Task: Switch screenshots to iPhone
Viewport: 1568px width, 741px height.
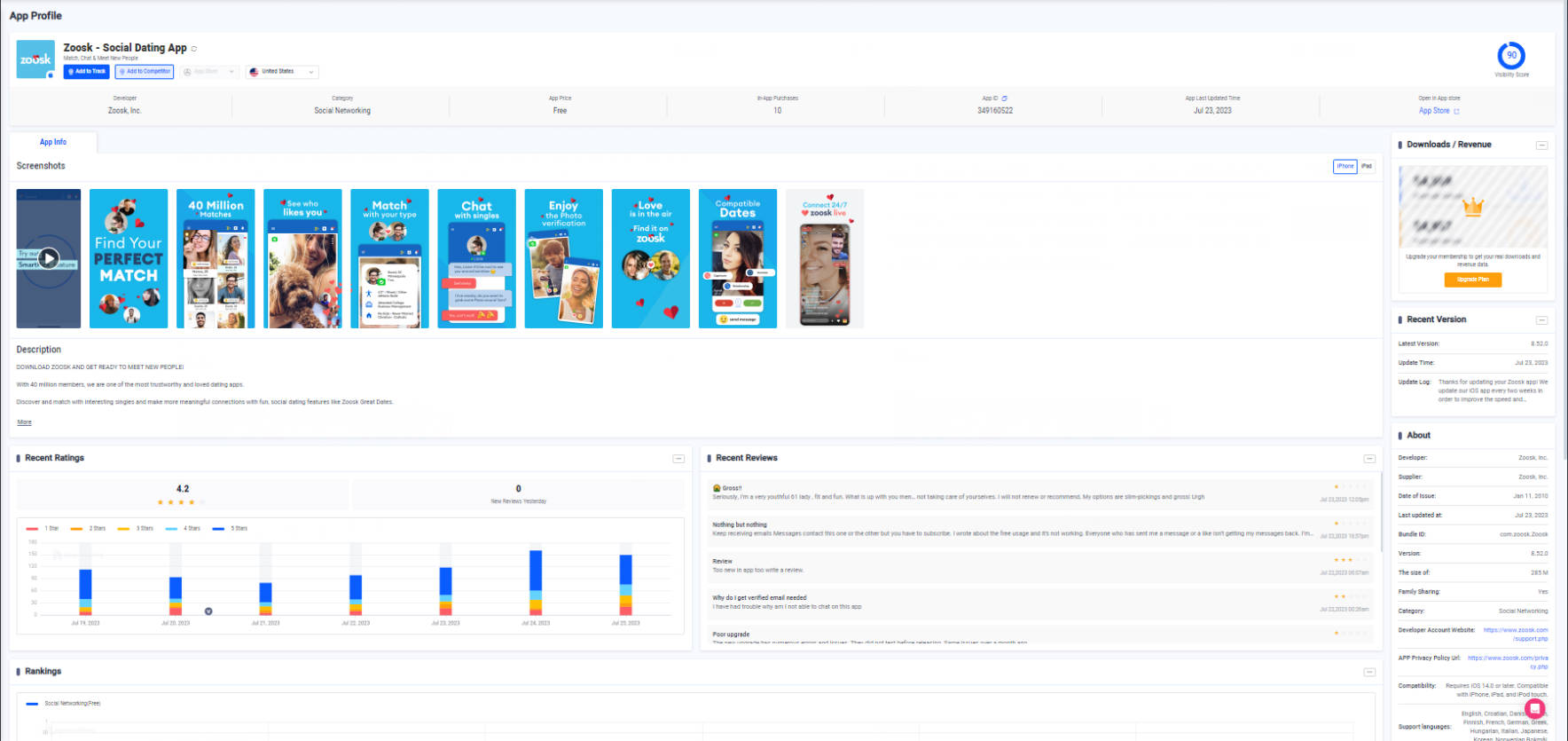Action: click(x=1345, y=166)
